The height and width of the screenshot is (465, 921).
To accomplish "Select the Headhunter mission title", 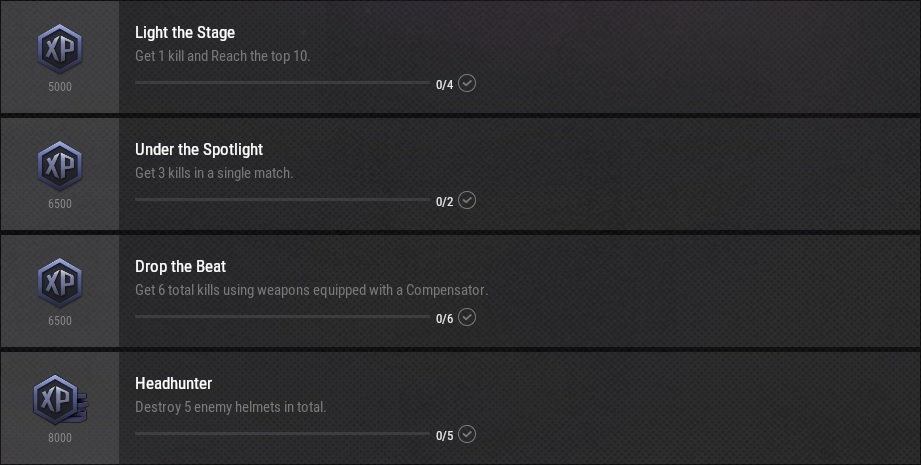I will [173, 384].
